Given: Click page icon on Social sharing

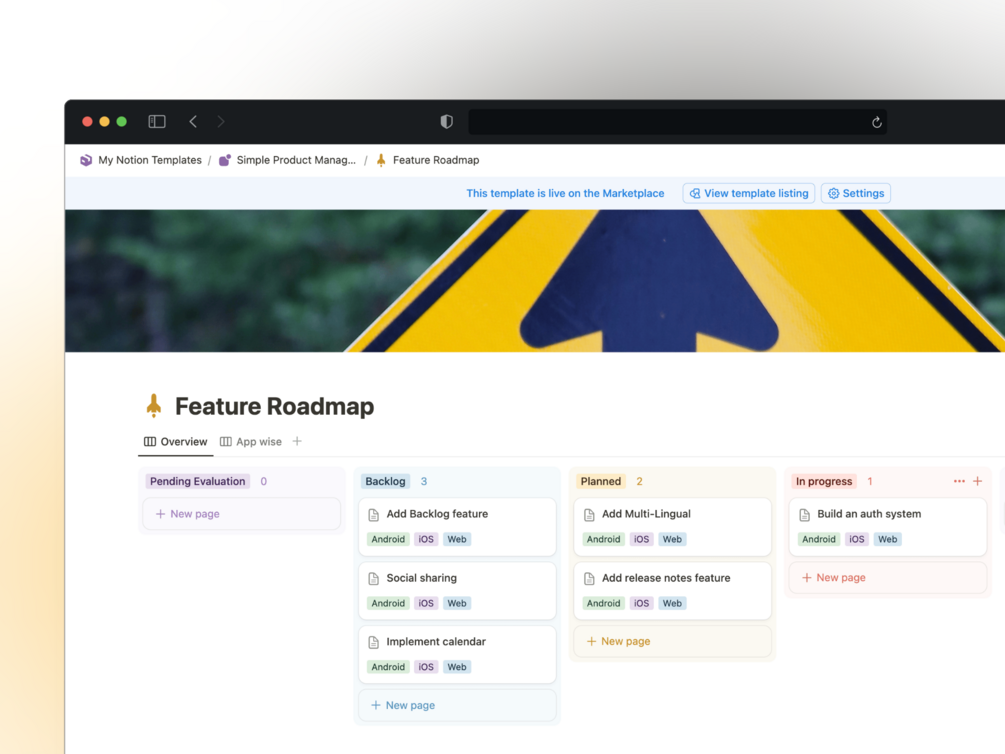Looking at the screenshot, I should 374,578.
